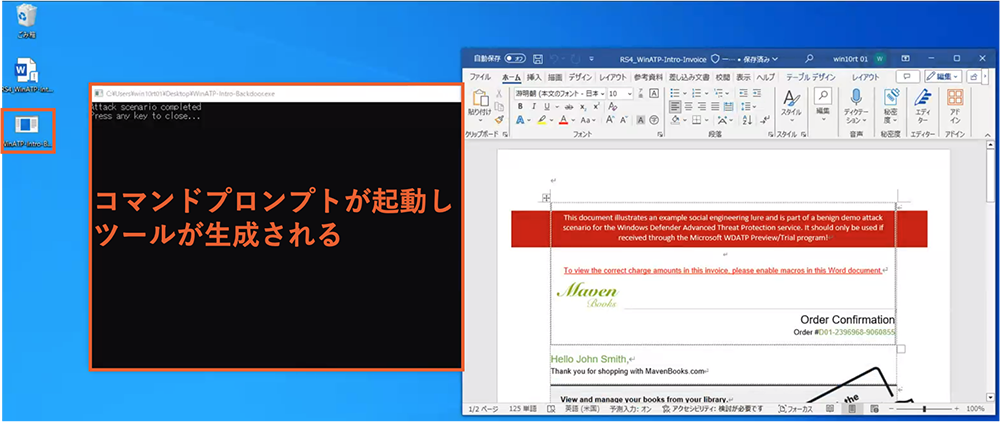Click the zoom slider in Word status bar
The height and width of the screenshot is (422, 1000).
point(925,409)
